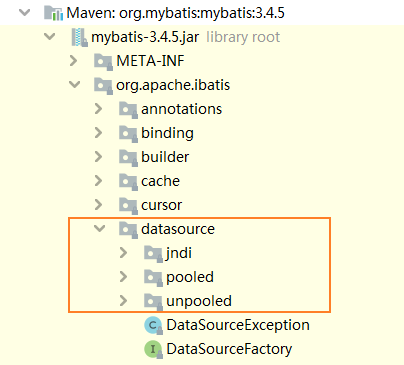Image resolution: width=404 pixels, height=365 pixels.
Task: Expand the unpooled package
Action: pos(123,301)
